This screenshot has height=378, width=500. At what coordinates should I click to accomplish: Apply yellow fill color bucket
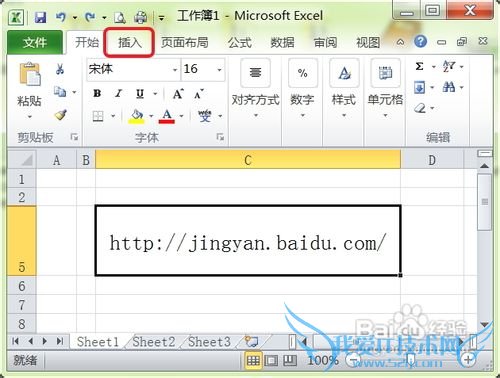pos(136,116)
